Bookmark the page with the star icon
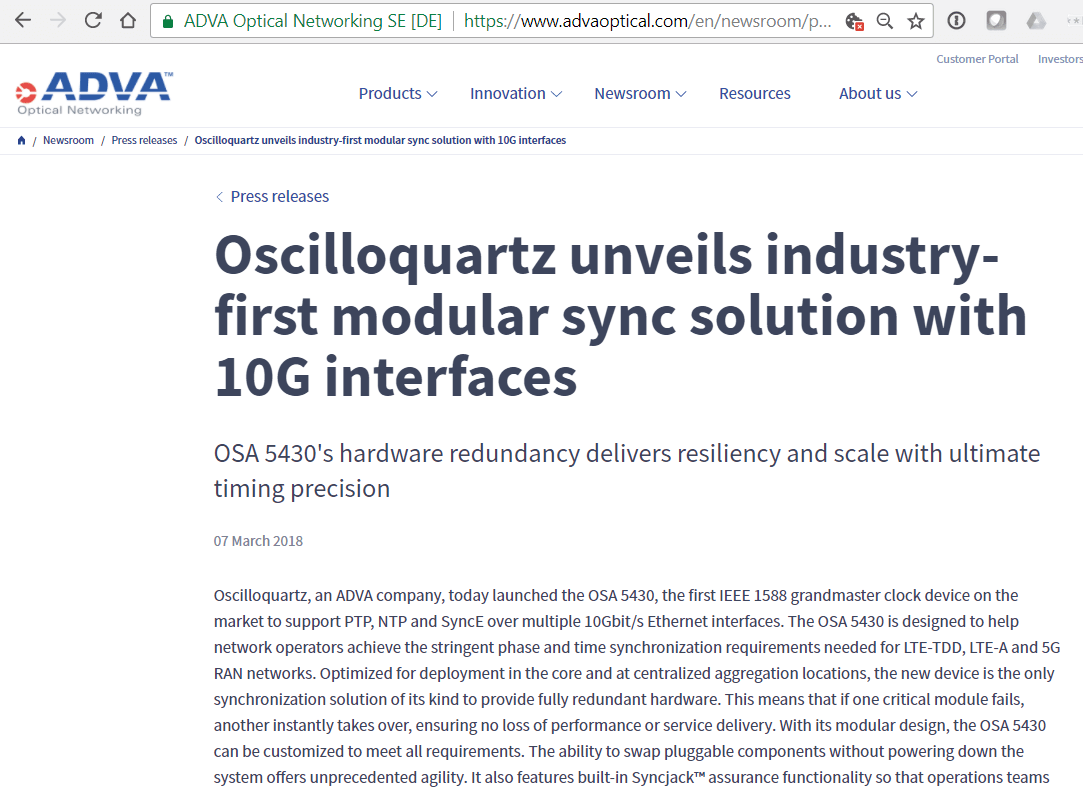1083x790 pixels. coord(915,20)
